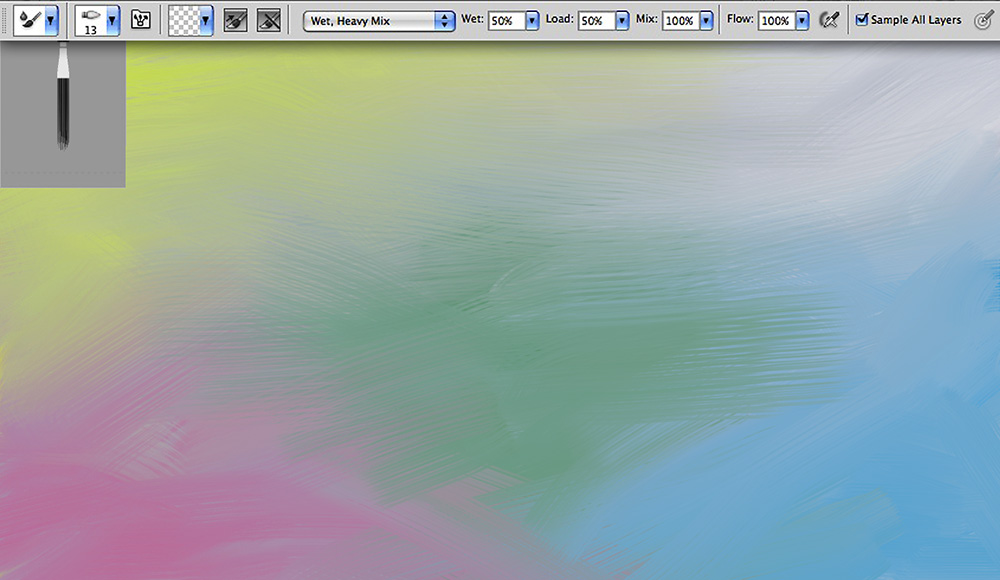Uncheck Sample All Layers checkbox
1000x580 pixels.
coord(862,20)
